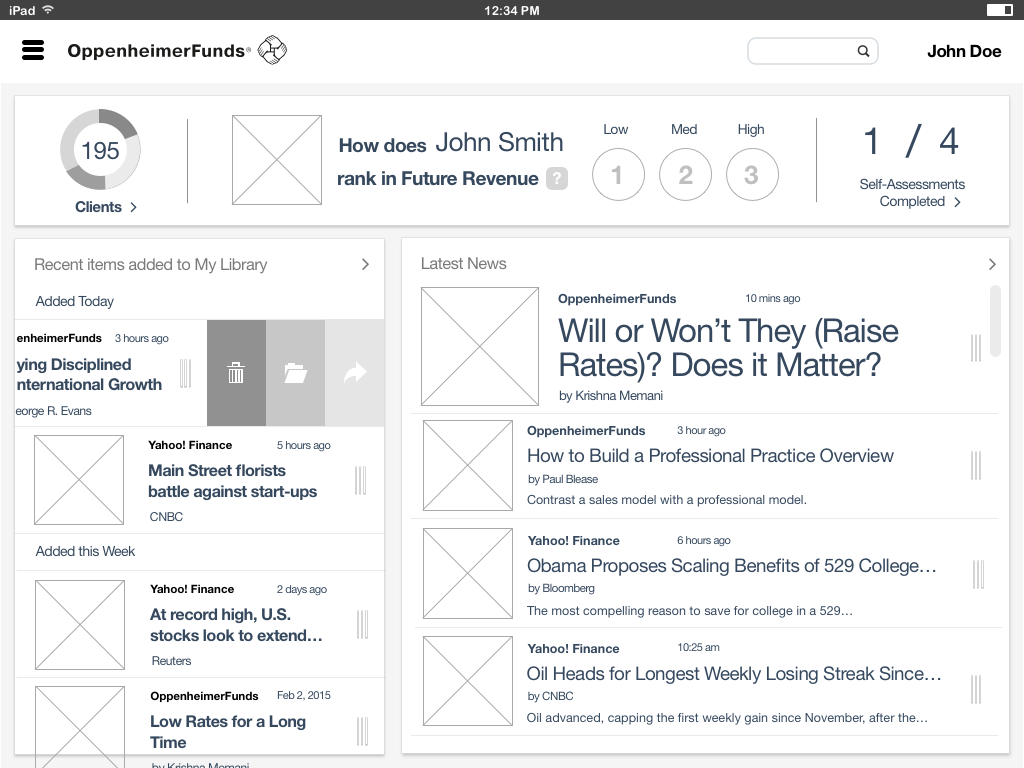Tap the 'Added this Week' section label
The image size is (1024, 768).
point(85,551)
